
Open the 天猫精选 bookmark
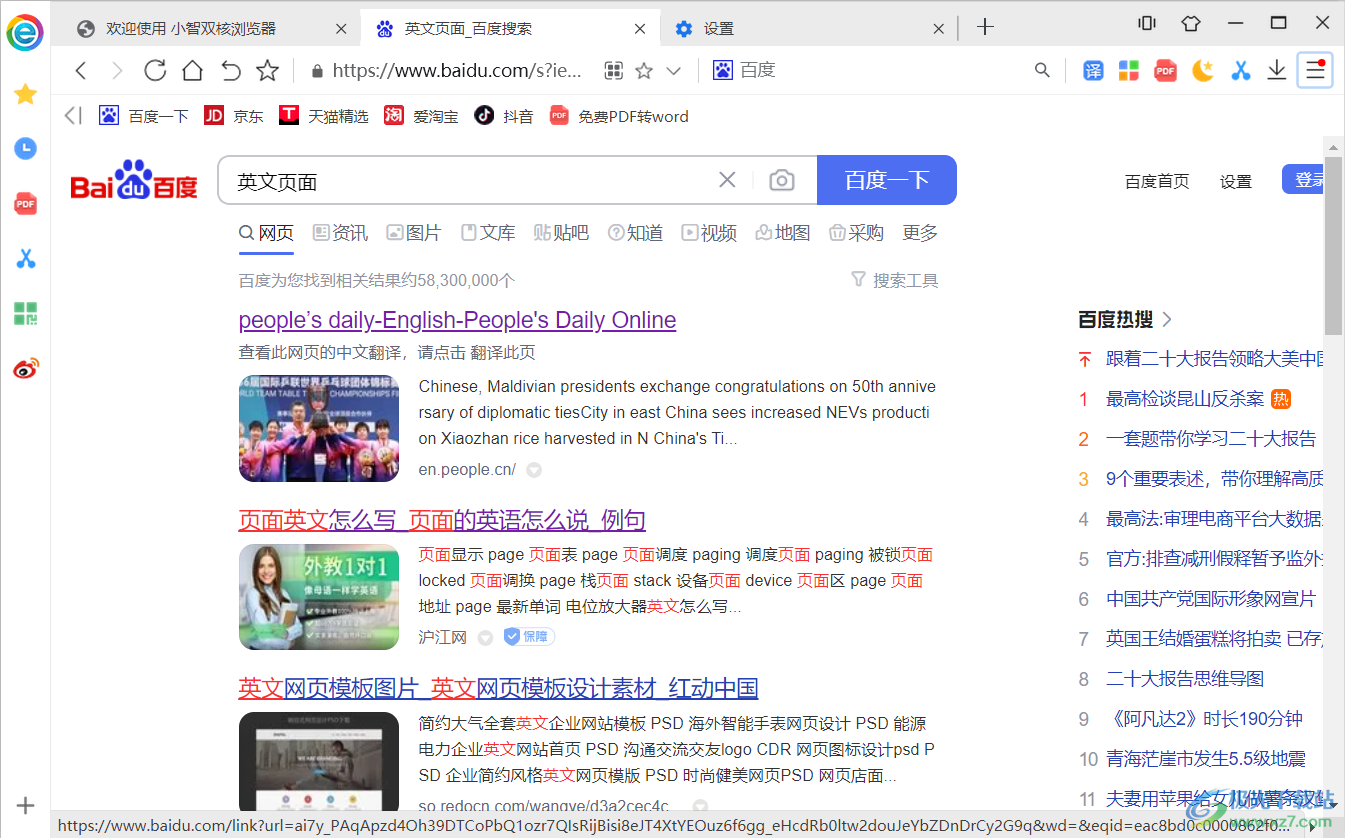[x=324, y=116]
